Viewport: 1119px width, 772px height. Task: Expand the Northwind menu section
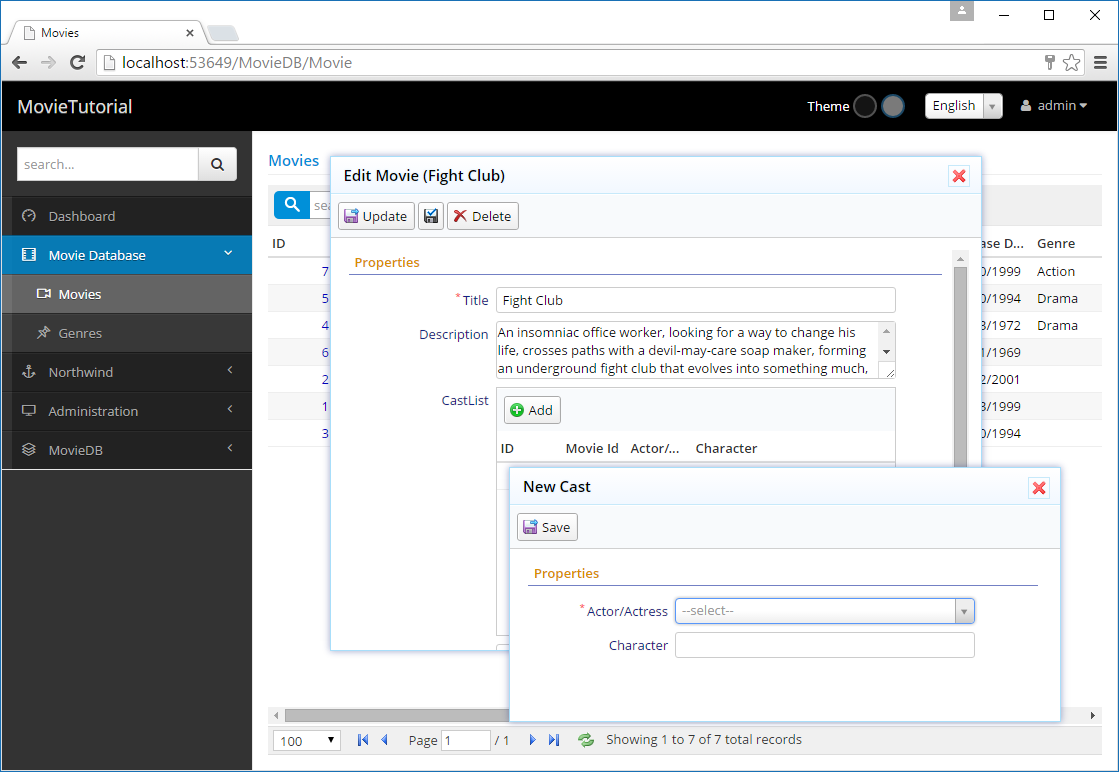pos(126,372)
